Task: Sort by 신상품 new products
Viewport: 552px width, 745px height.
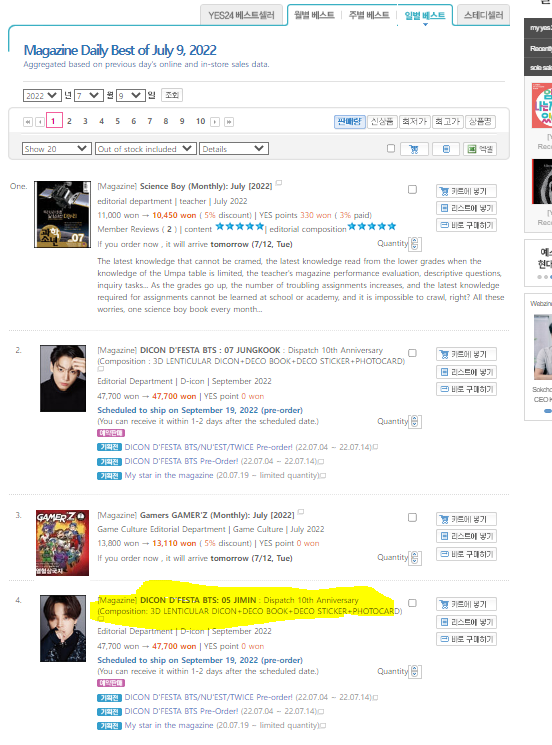Action: [x=382, y=122]
